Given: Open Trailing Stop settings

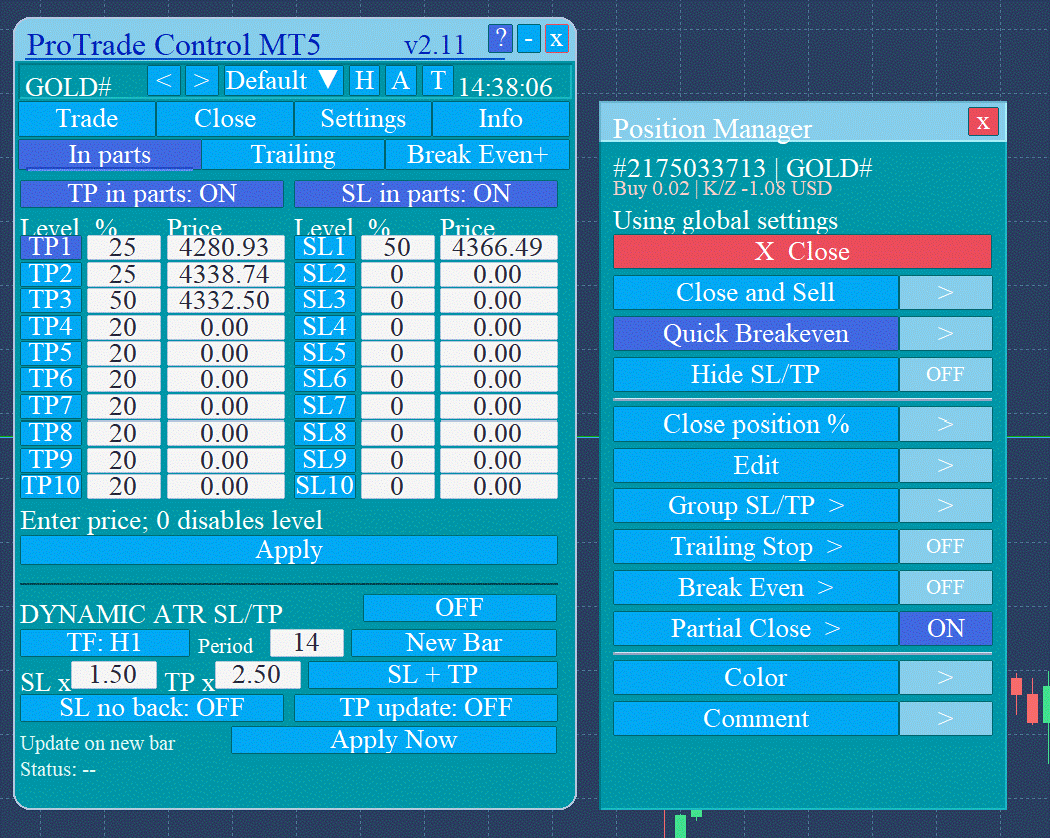Looking at the screenshot, I should pos(755,547).
